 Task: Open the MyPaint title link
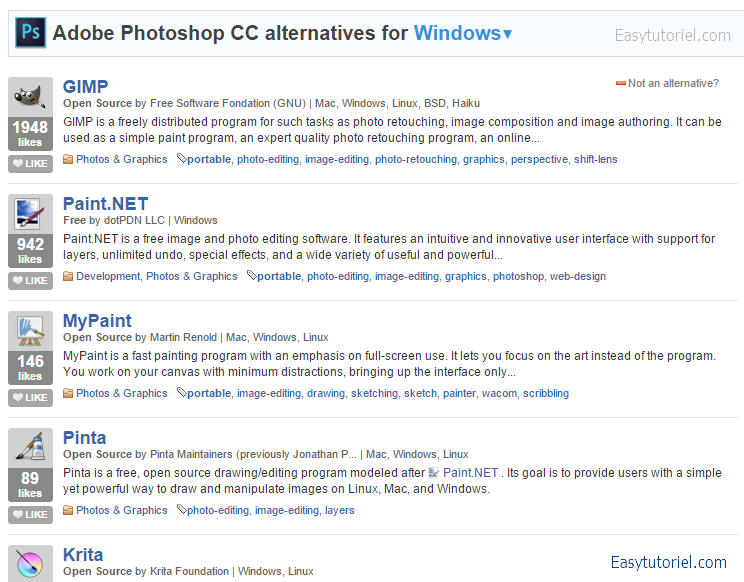(x=97, y=321)
